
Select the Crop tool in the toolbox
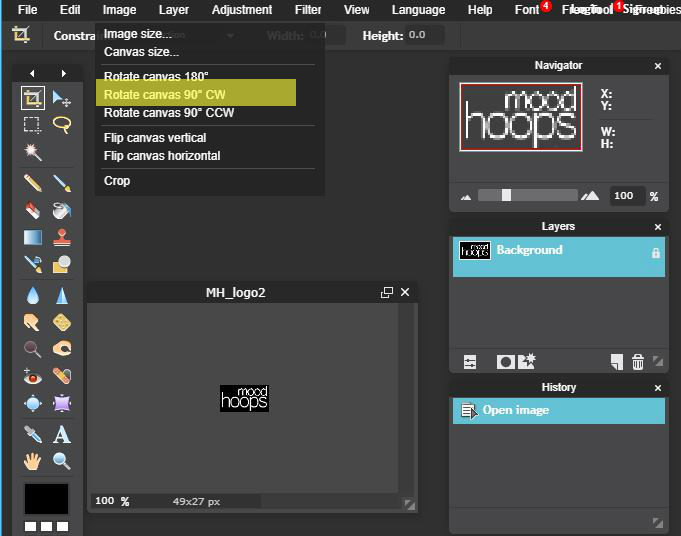tap(33, 98)
